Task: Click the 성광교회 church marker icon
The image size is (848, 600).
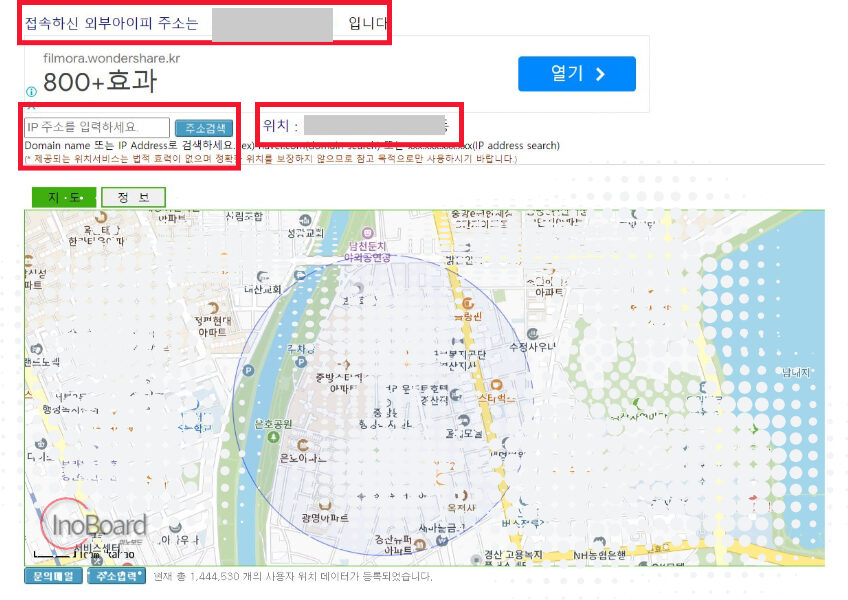Action: 305,220
